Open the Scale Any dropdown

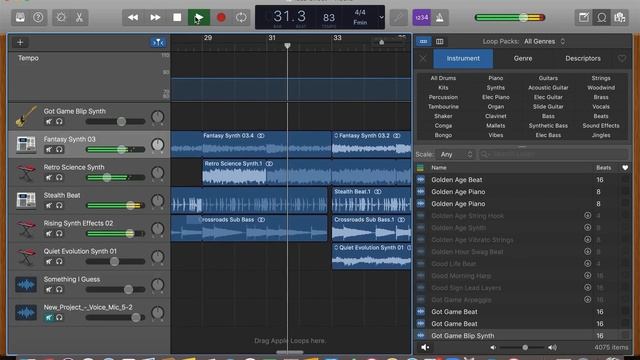456,154
